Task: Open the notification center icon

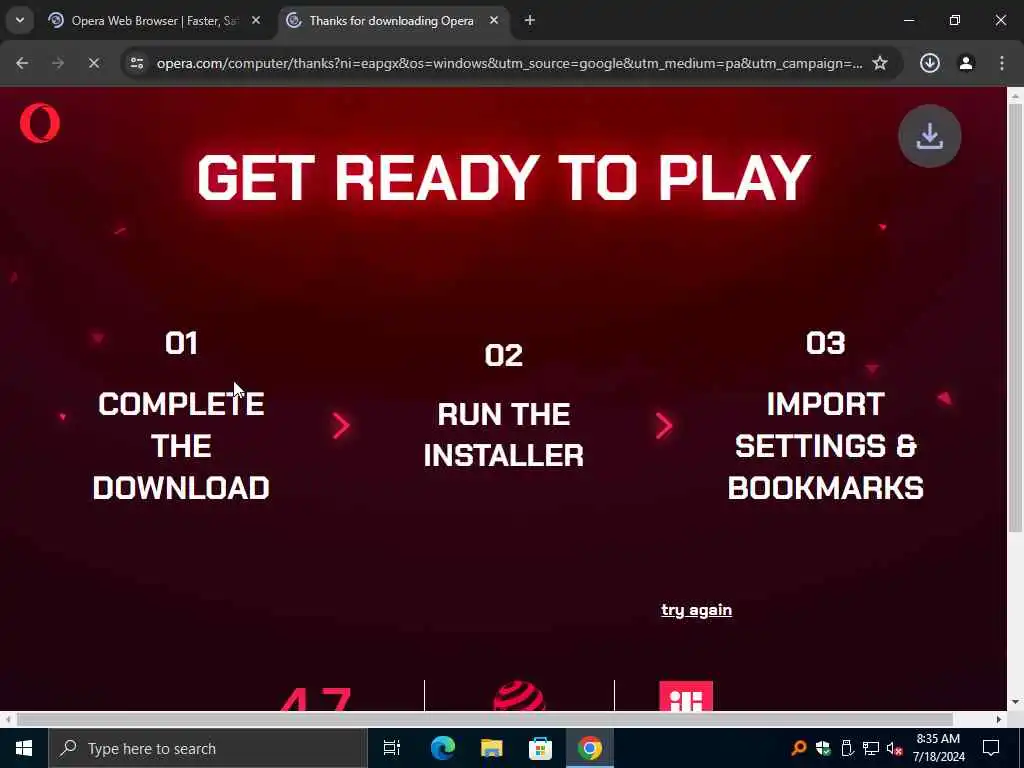Action: [x=991, y=748]
